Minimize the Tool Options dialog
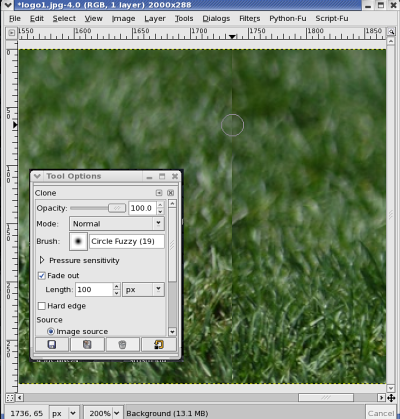400x419 pixels. pyautogui.click(x=149, y=177)
